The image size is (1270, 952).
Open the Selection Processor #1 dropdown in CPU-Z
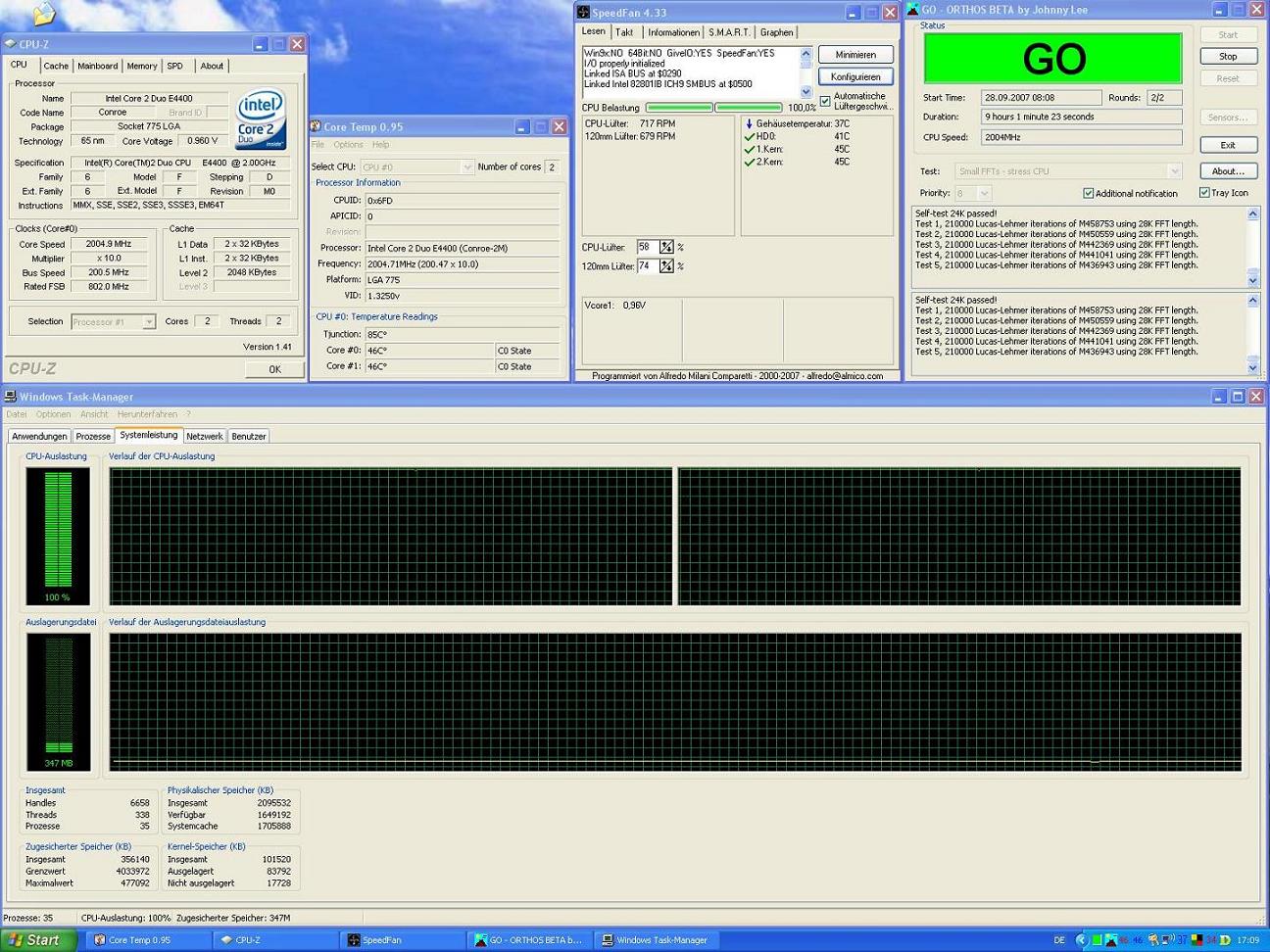[148, 321]
